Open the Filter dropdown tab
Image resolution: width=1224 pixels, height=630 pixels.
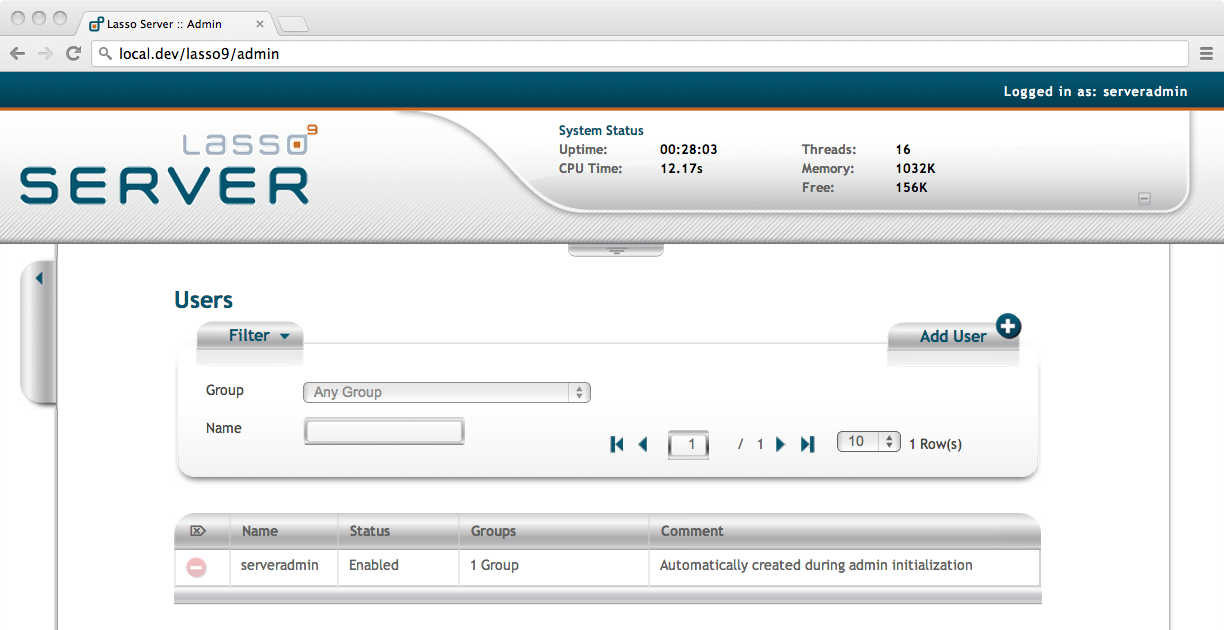pos(250,336)
